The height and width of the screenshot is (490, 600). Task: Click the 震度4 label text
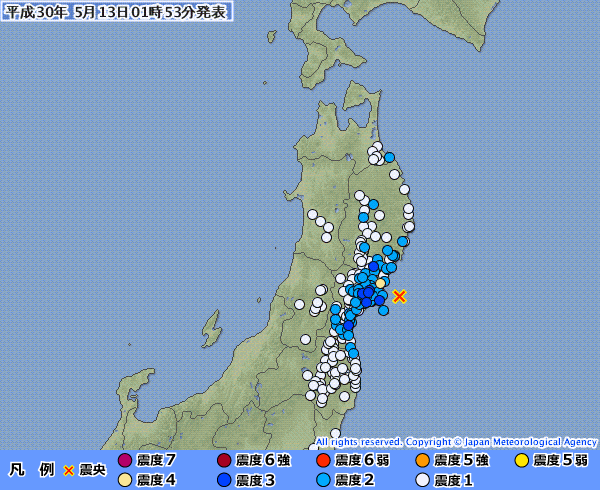tap(156, 480)
